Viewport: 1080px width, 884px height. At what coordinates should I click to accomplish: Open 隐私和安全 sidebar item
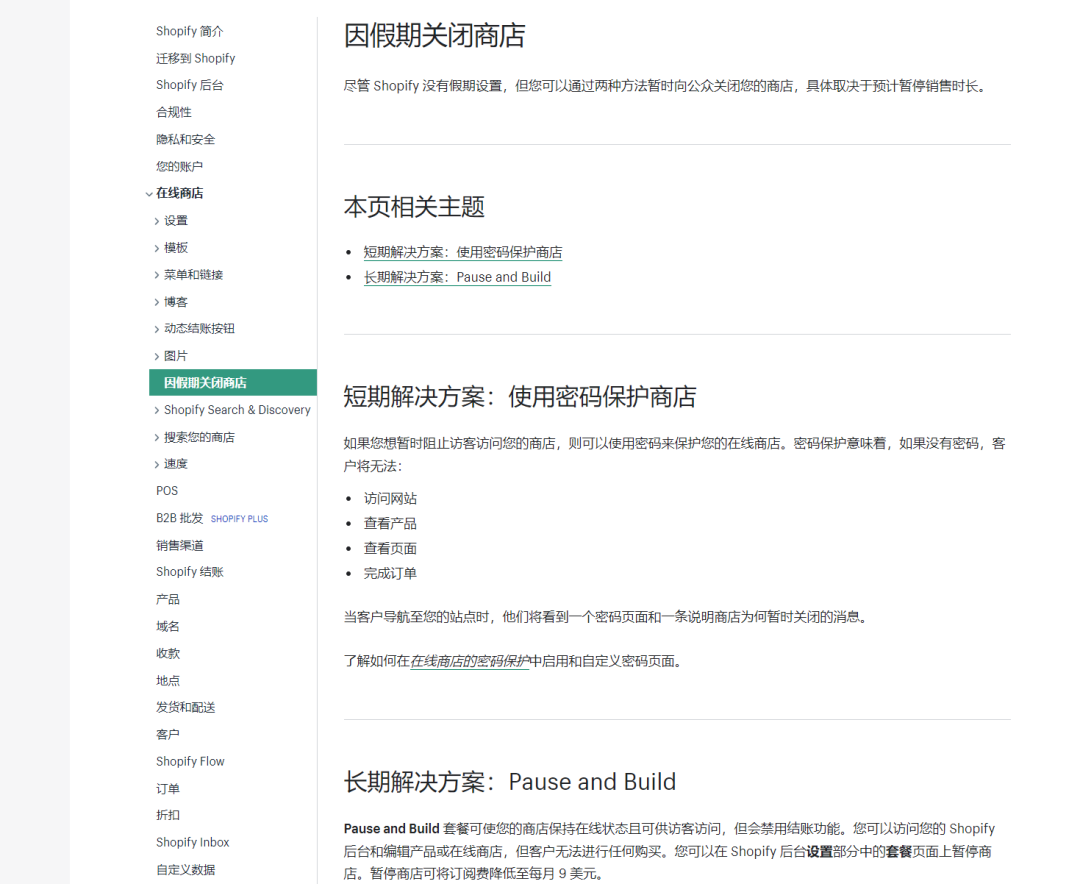point(185,139)
